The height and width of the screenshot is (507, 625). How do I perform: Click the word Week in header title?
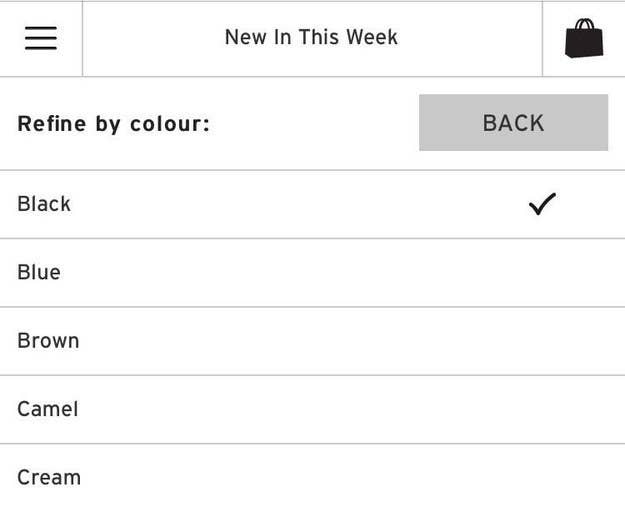(x=371, y=37)
